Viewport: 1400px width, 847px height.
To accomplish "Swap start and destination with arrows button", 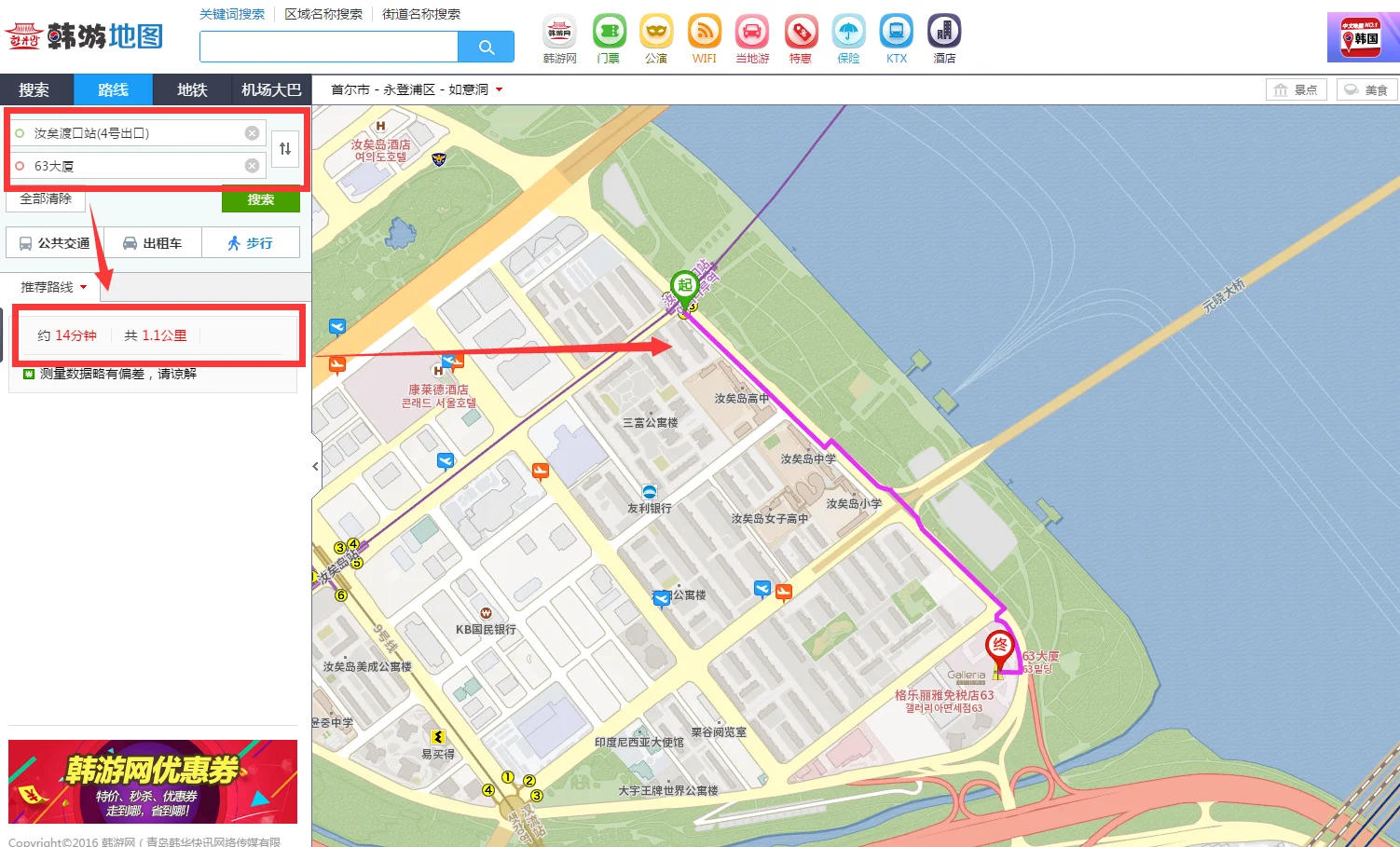I will (285, 149).
